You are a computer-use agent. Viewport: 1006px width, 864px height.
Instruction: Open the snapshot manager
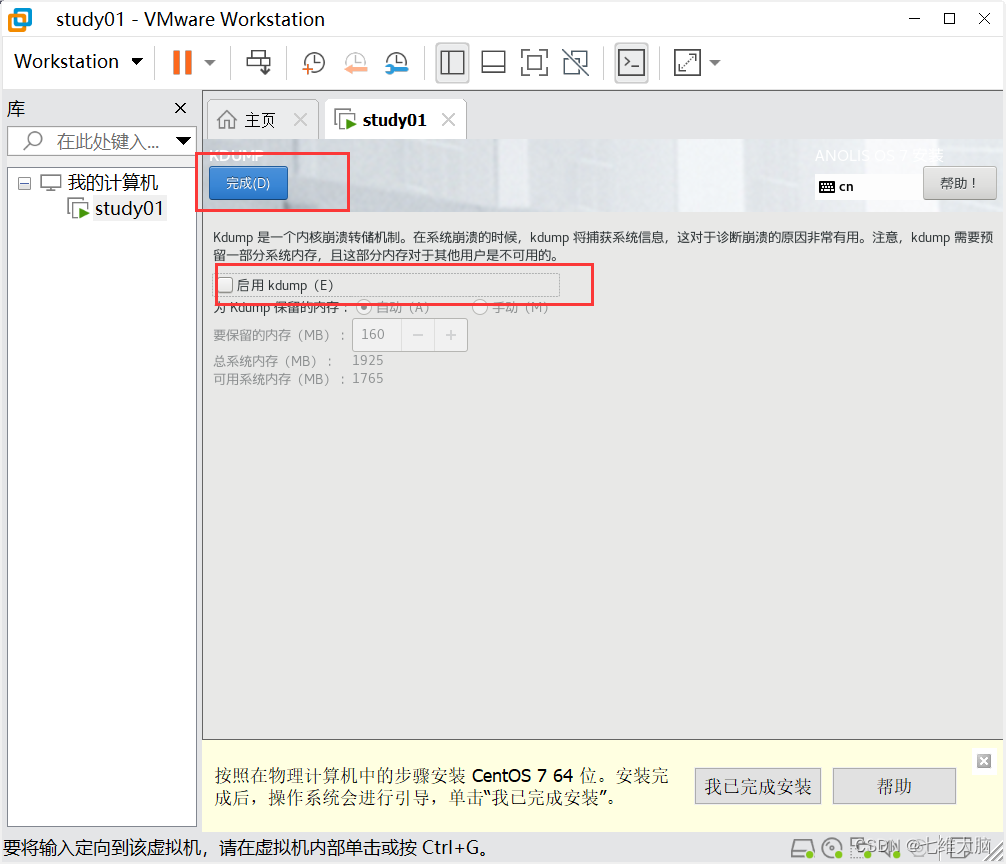coord(396,63)
